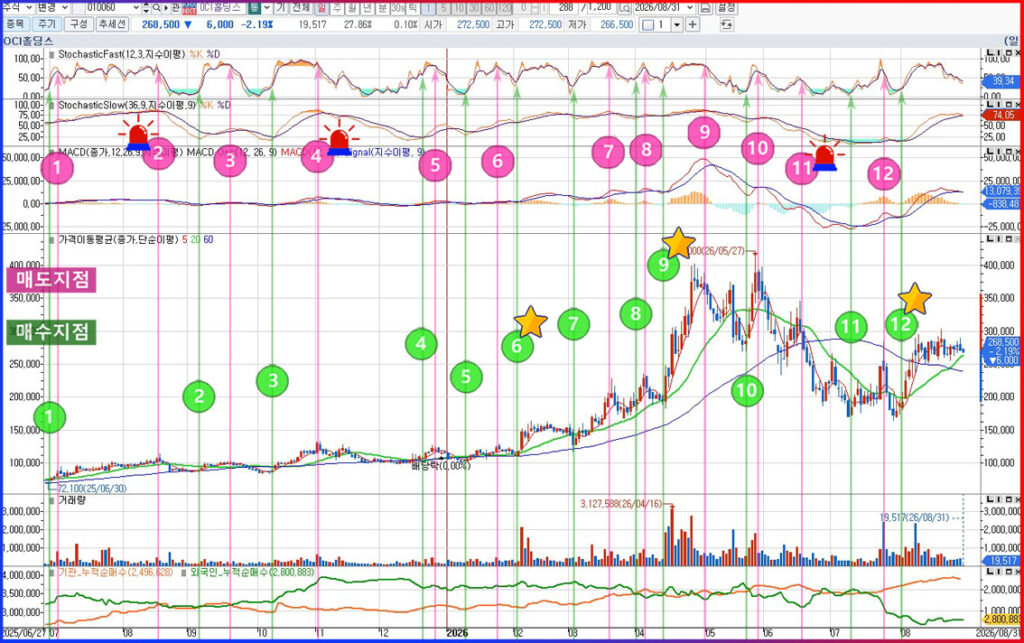
Task: Click the small arrow icon after the search magnifier
Action: click(165, 8)
